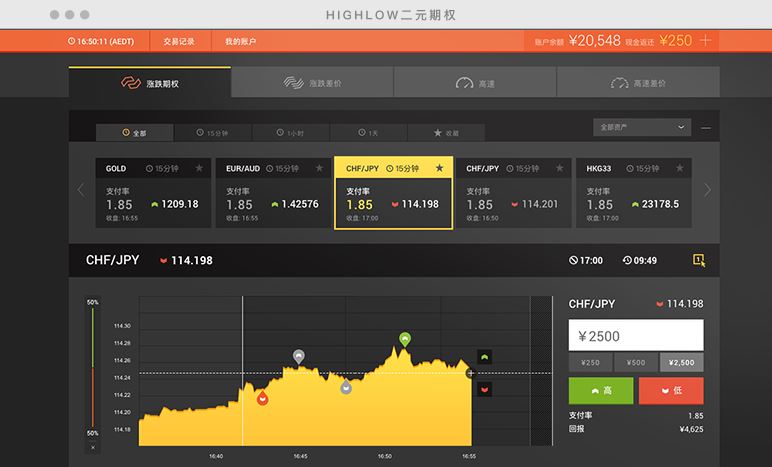Filter by the 15分钟 duration tab
This screenshot has height=467, width=772.
(x=212, y=133)
